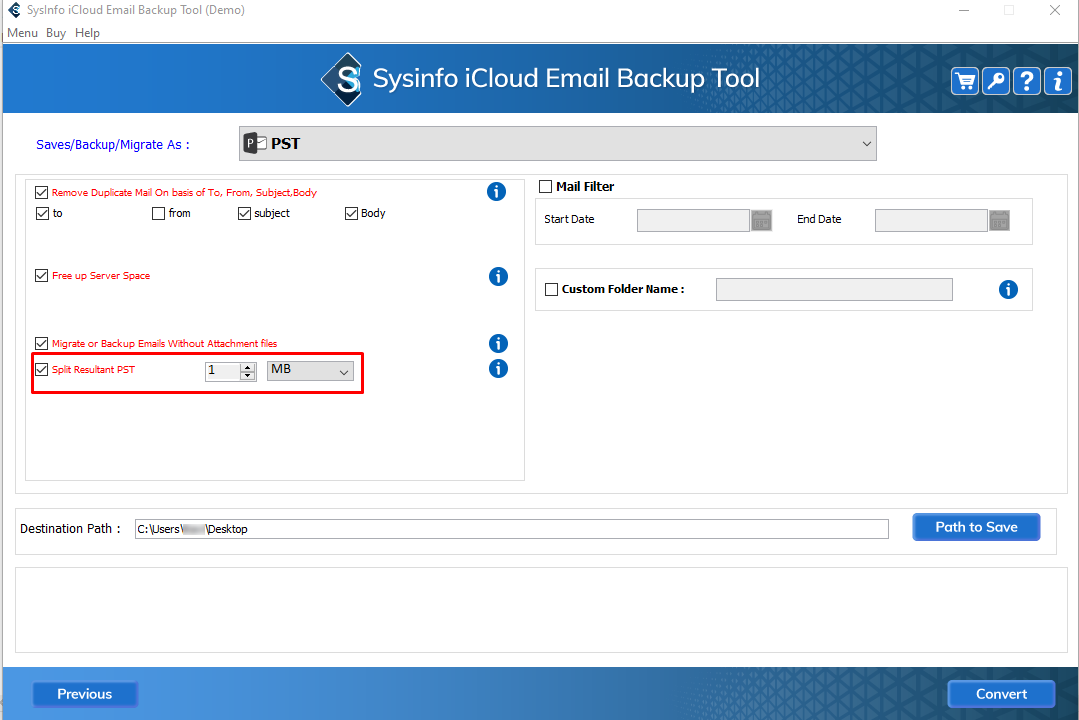Screen dimensions: 1079x720
Task: Open the Help menu
Action: point(88,33)
